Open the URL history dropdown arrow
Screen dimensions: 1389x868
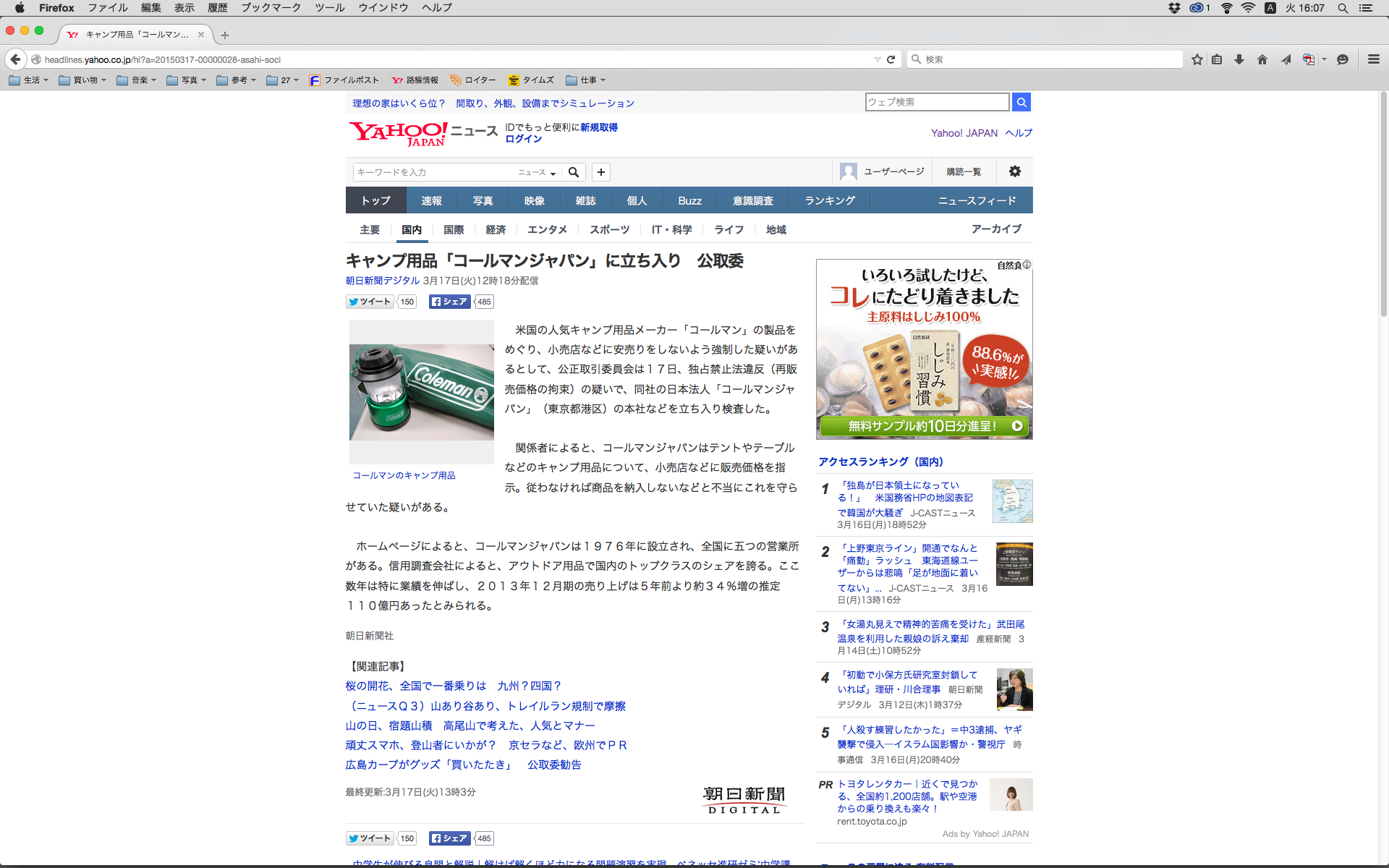point(878,59)
